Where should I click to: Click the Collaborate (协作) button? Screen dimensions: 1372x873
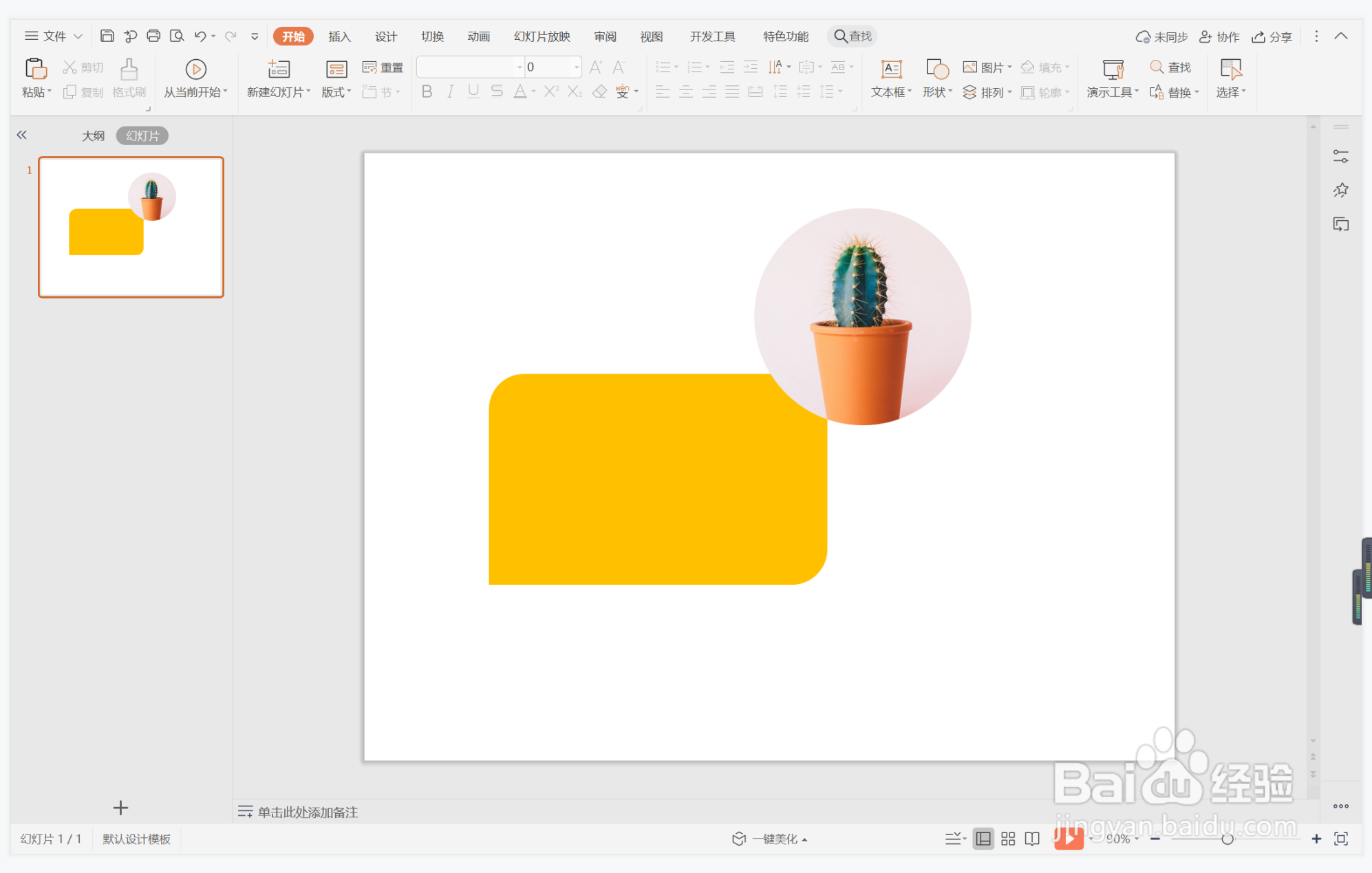1219,36
